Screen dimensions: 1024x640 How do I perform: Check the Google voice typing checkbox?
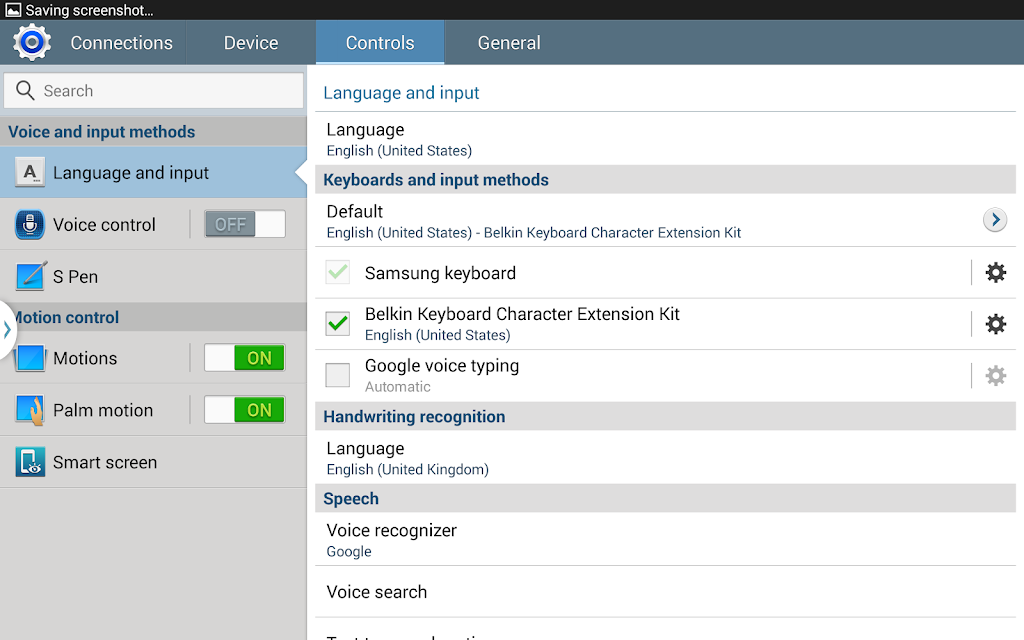[338, 376]
